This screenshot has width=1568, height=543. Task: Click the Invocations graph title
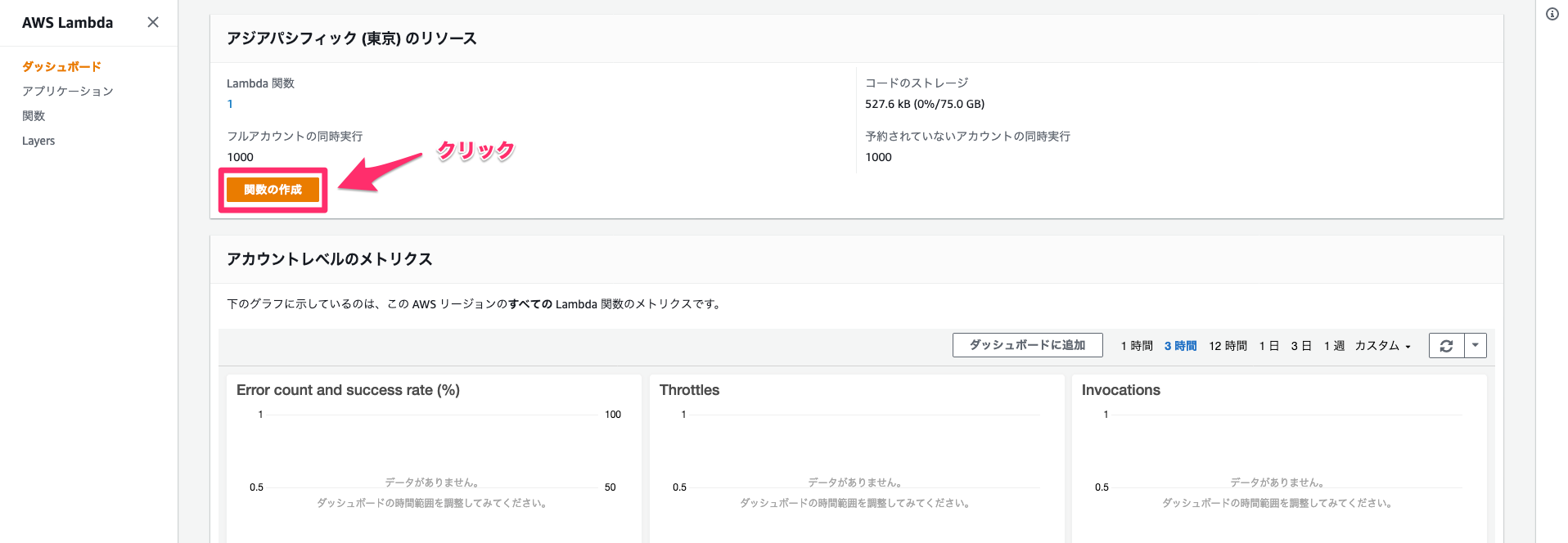[1120, 390]
